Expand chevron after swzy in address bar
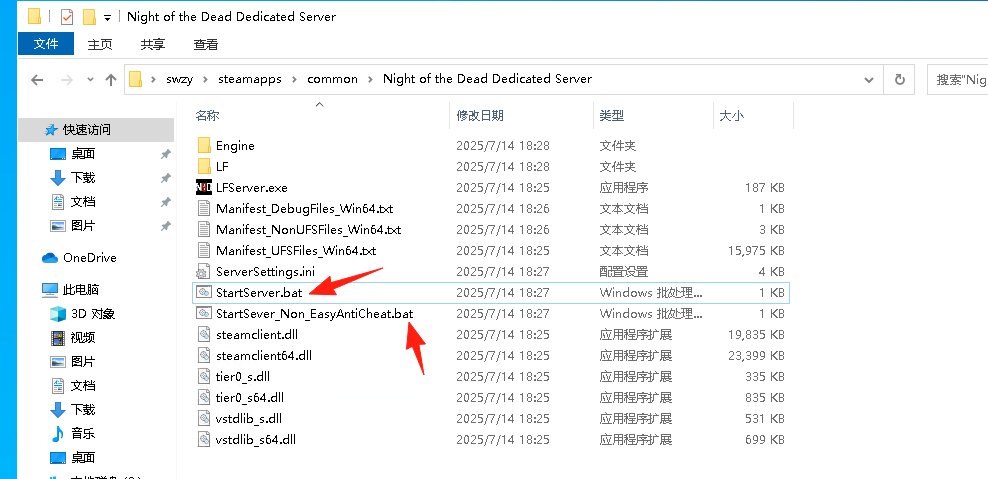 coord(206,79)
